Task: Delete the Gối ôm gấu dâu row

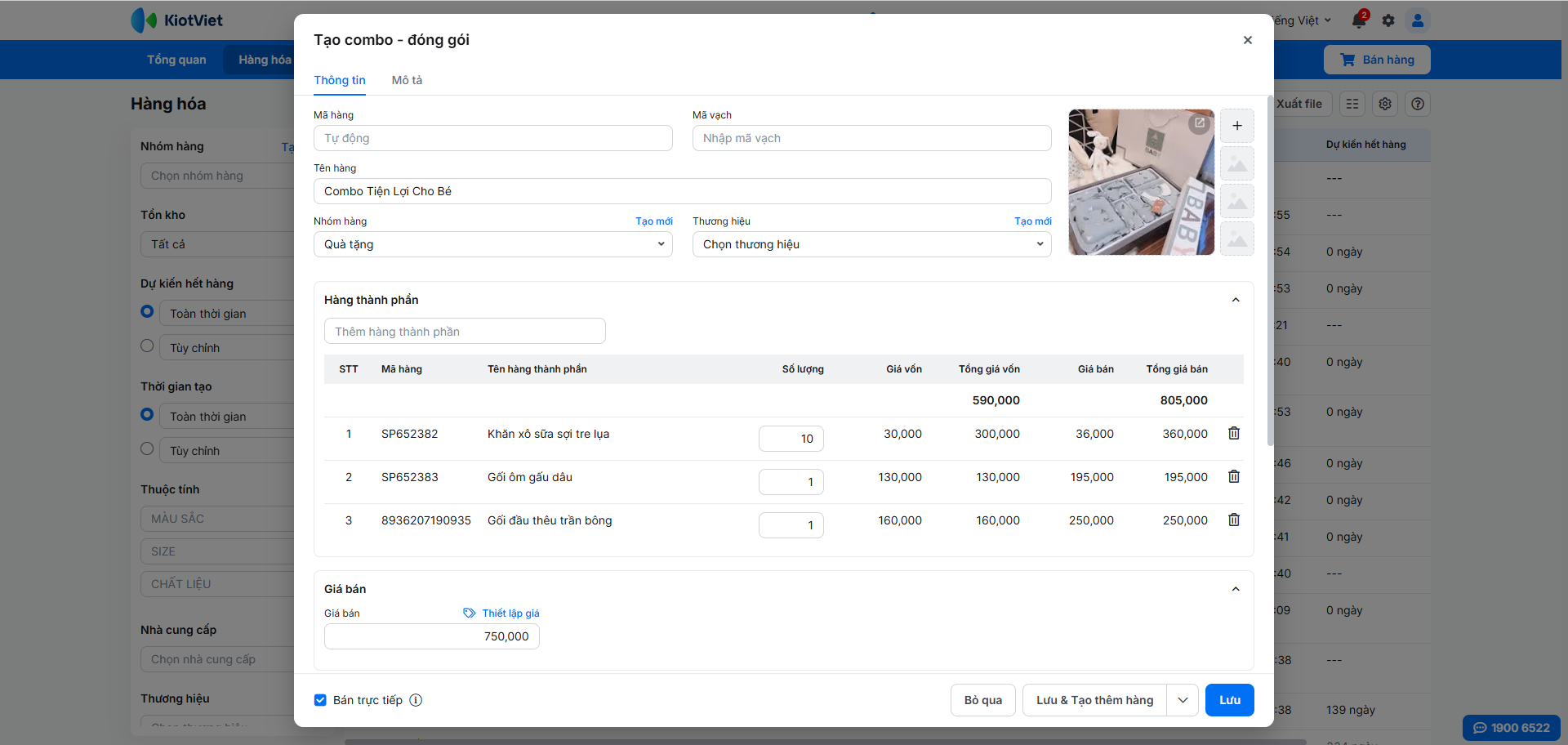Action: tap(1234, 477)
